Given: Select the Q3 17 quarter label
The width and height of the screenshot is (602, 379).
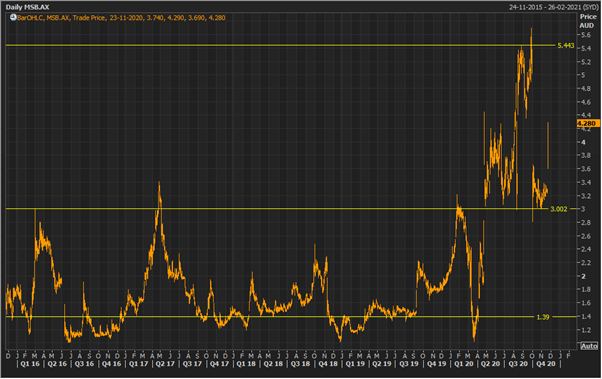Looking at the screenshot, I should pyautogui.click(x=192, y=364).
